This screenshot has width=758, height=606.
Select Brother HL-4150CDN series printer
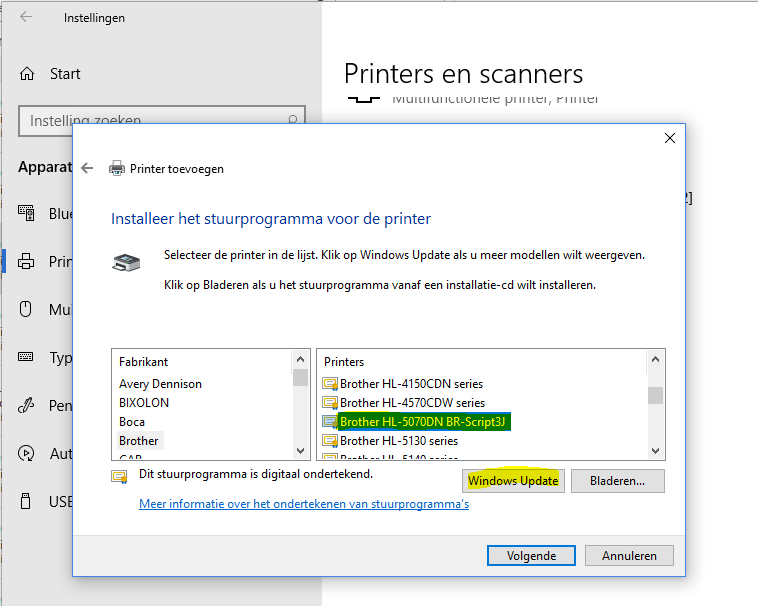(x=411, y=384)
